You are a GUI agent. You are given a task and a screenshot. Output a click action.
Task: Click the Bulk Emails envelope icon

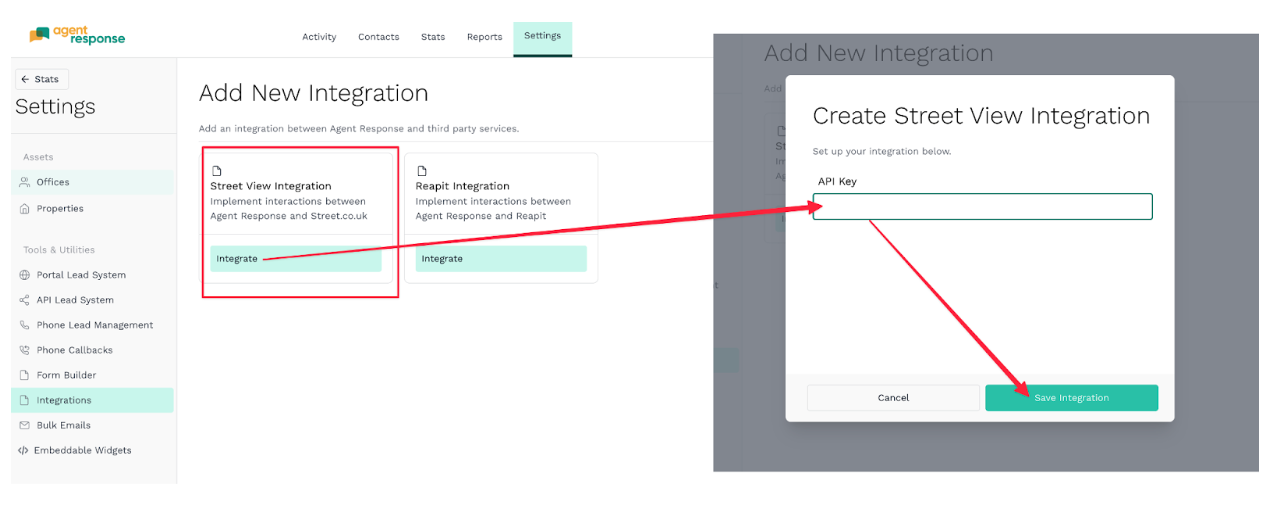coord(25,425)
